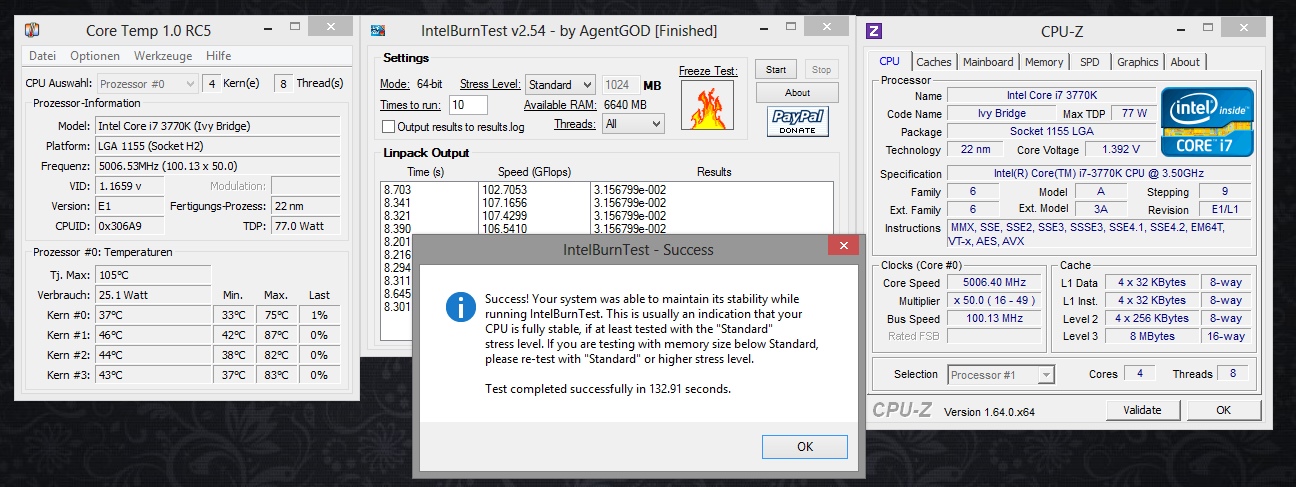Click Kern #1 temperature 46°C
Screen dimensions: 1296x487
pyautogui.click(x=153, y=335)
